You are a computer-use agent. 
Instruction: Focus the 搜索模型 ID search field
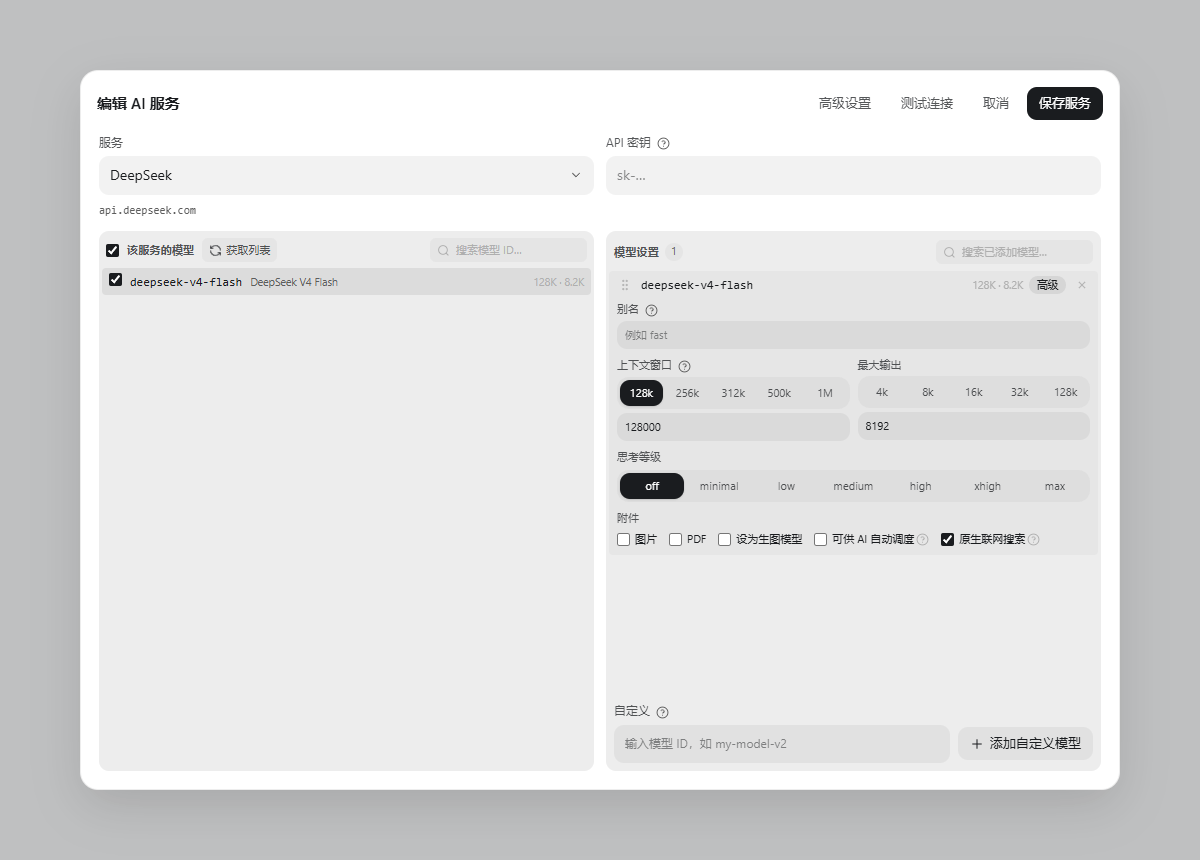click(509, 250)
